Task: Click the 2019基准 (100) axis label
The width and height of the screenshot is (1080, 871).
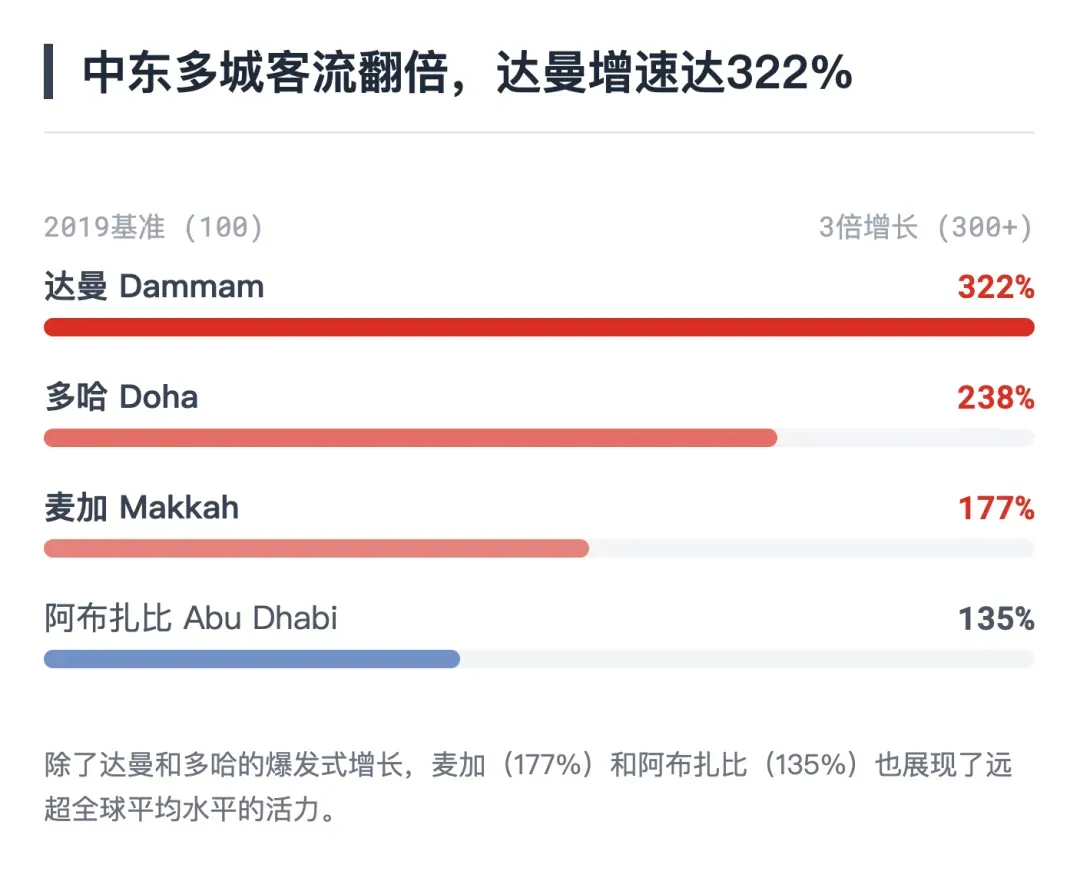Action: click(154, 227)
